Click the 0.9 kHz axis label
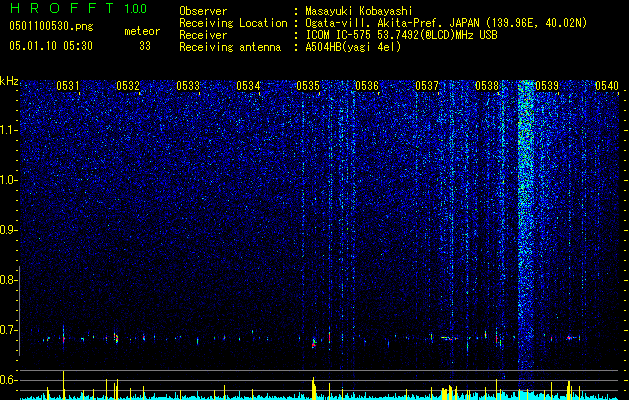 [x=8, y=230]
